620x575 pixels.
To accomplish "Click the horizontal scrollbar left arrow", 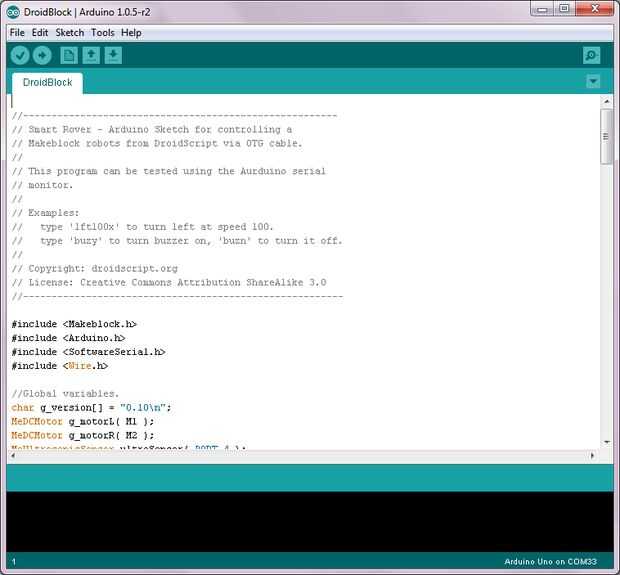I will tap(13, 456).
